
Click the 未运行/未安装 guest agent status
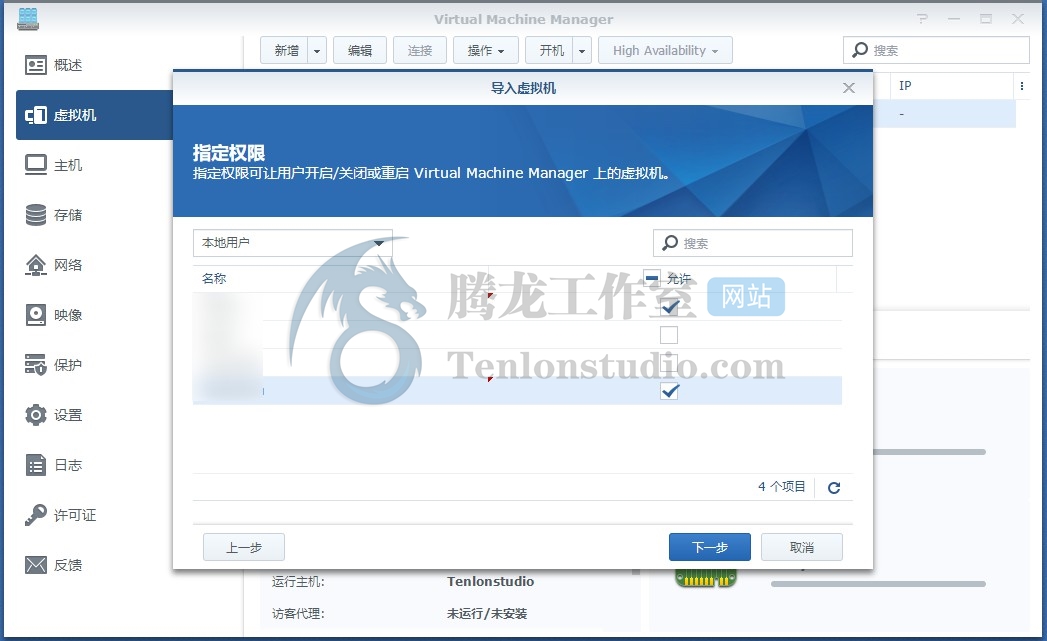[487, 614]
